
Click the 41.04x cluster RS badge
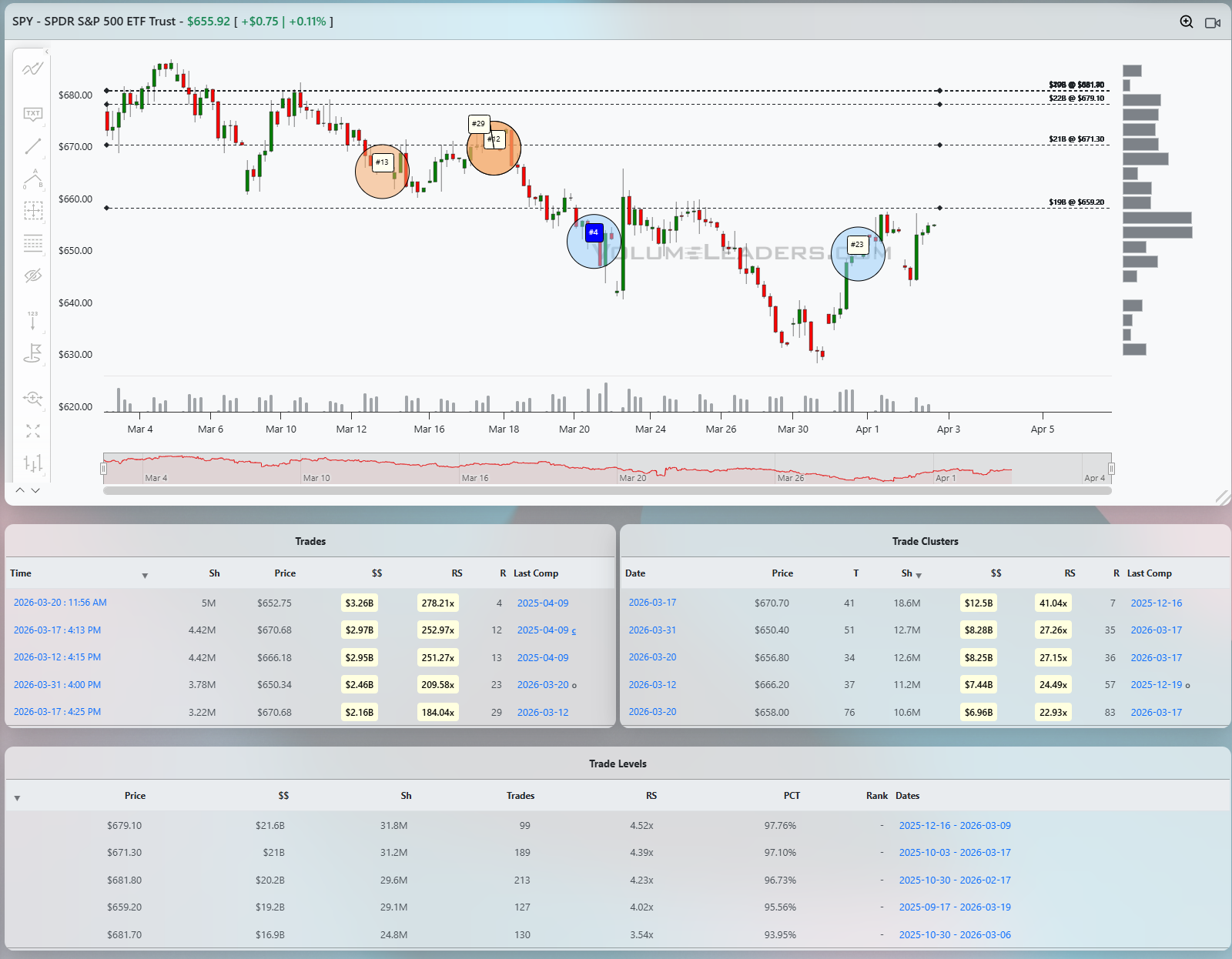(1053, 603)
